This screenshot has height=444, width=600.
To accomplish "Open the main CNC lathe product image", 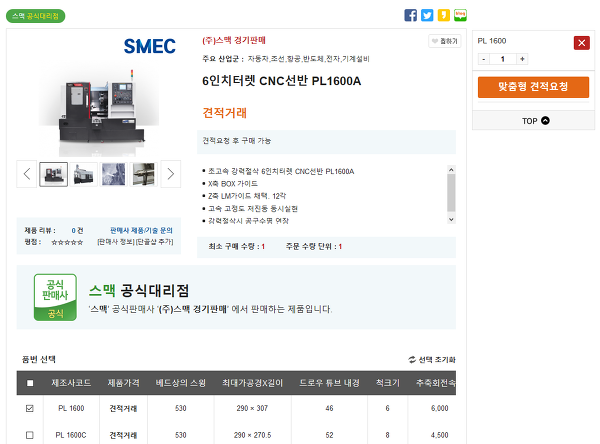I will (99, 111).
